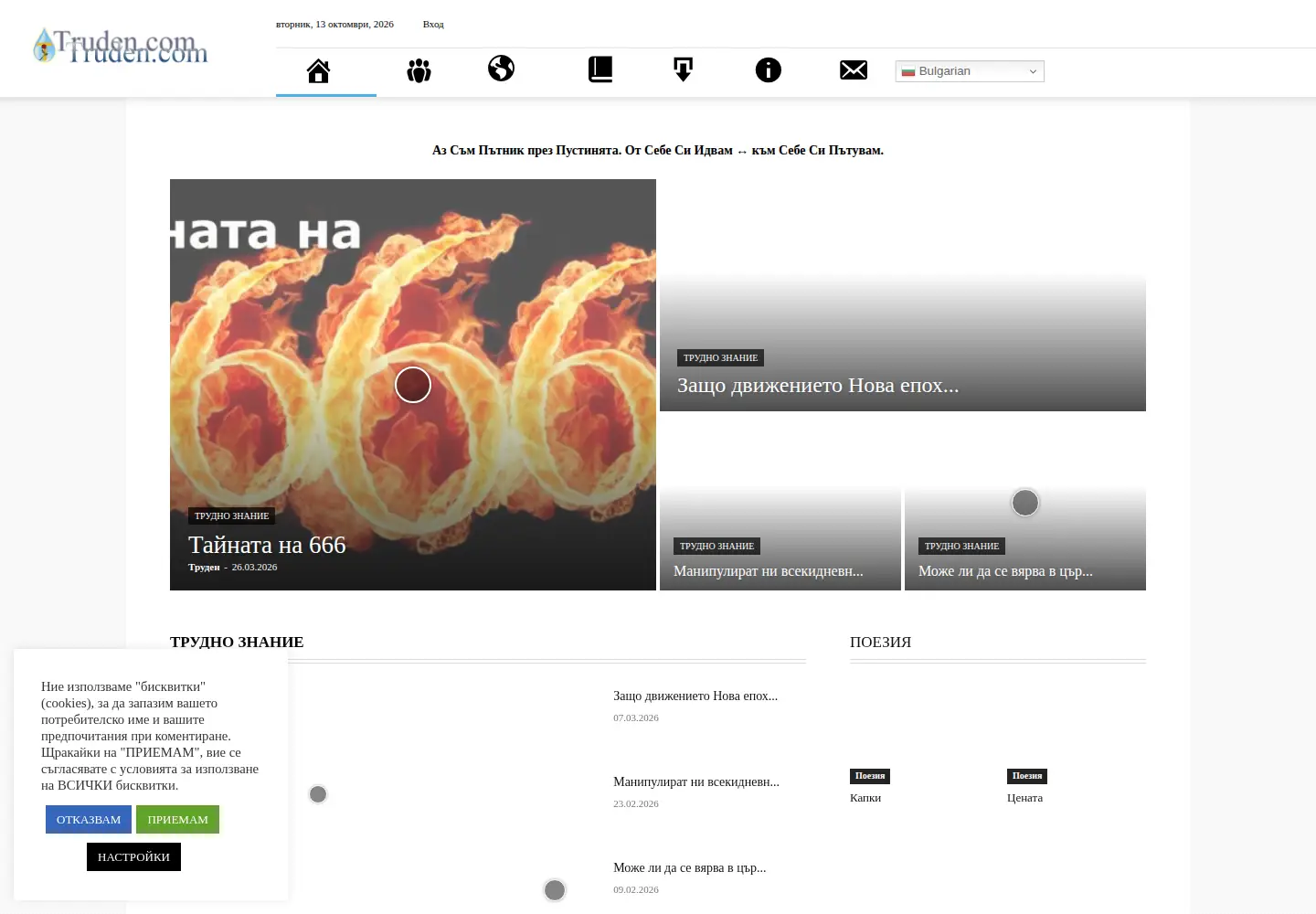Decline cookies with ОТКАЗВАМ button
The width and height of the screenshot is (1316, 914).
coord(89,819)
